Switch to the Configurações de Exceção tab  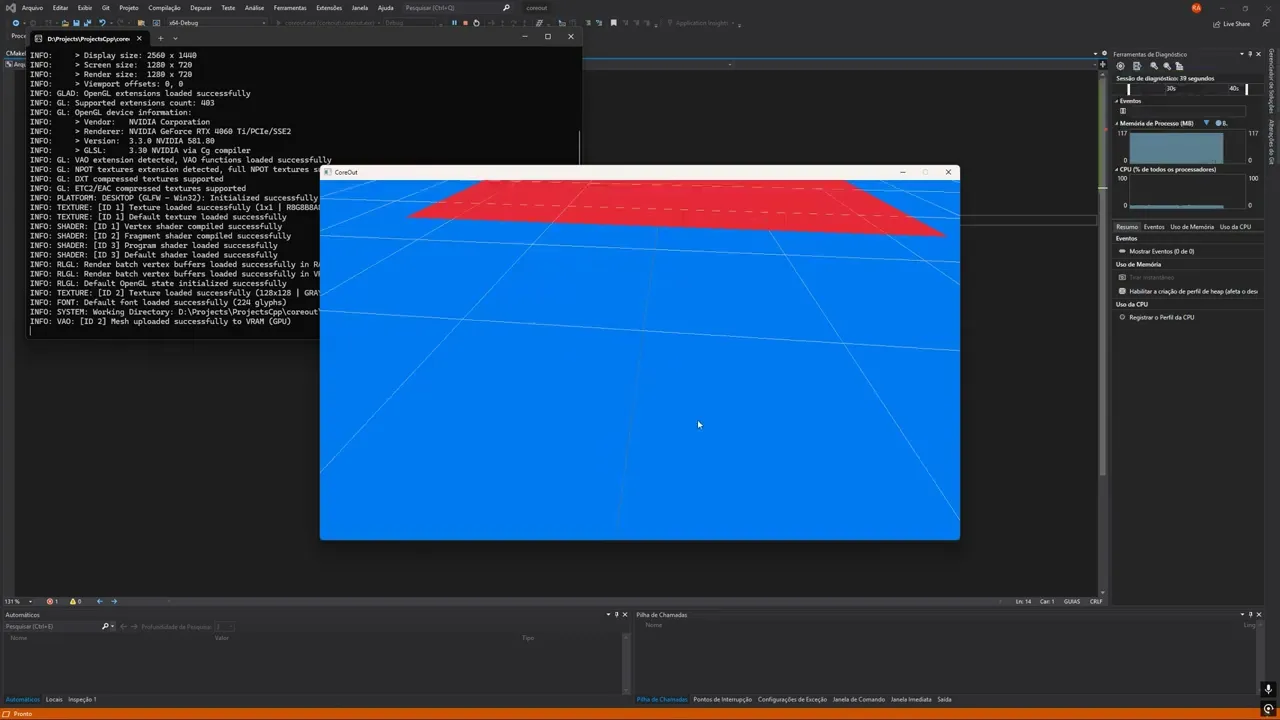pyautogui.click(x=792, y=699)
